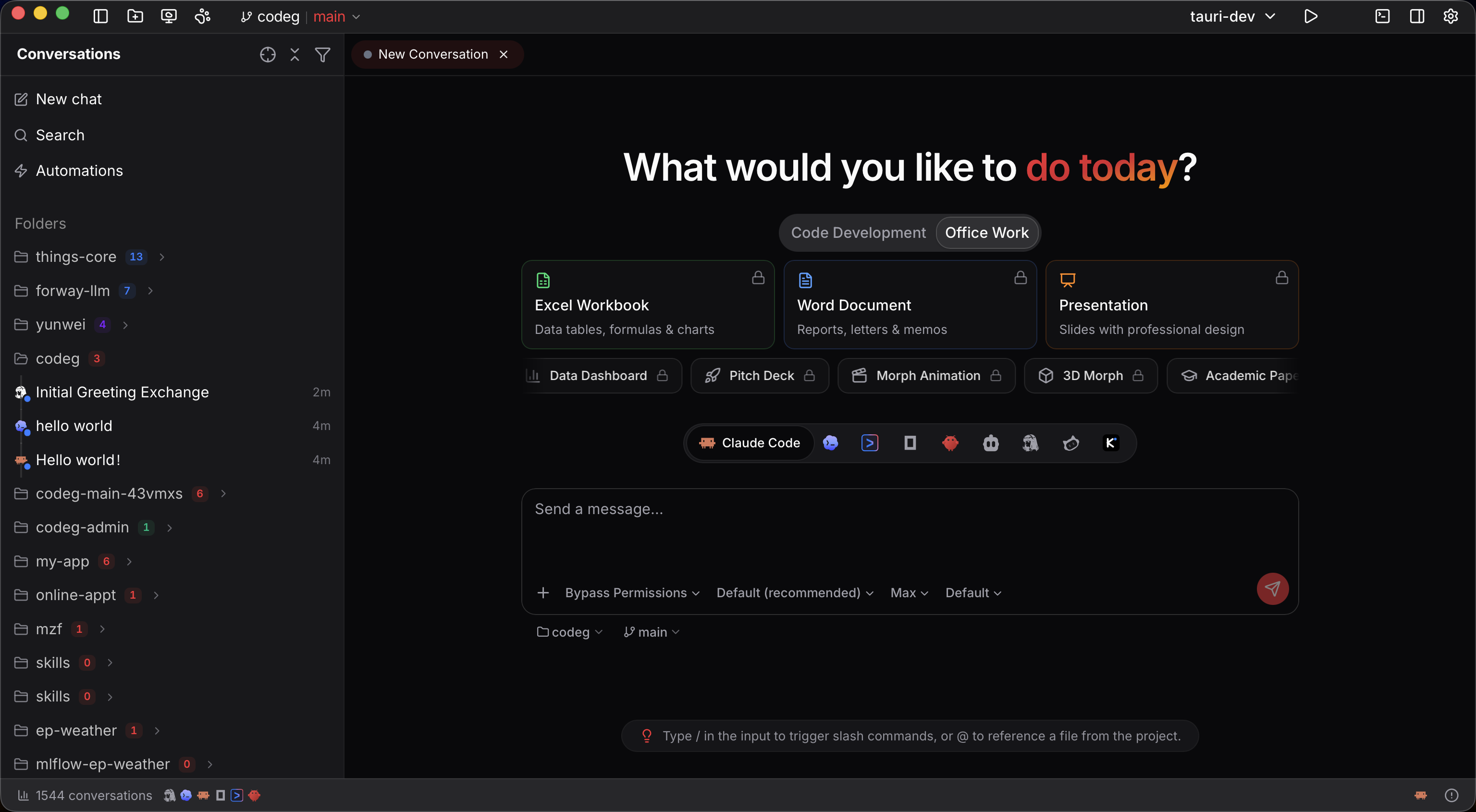1476x812 pixels.
Task: Click the run play button
Action: [1310, 16]
